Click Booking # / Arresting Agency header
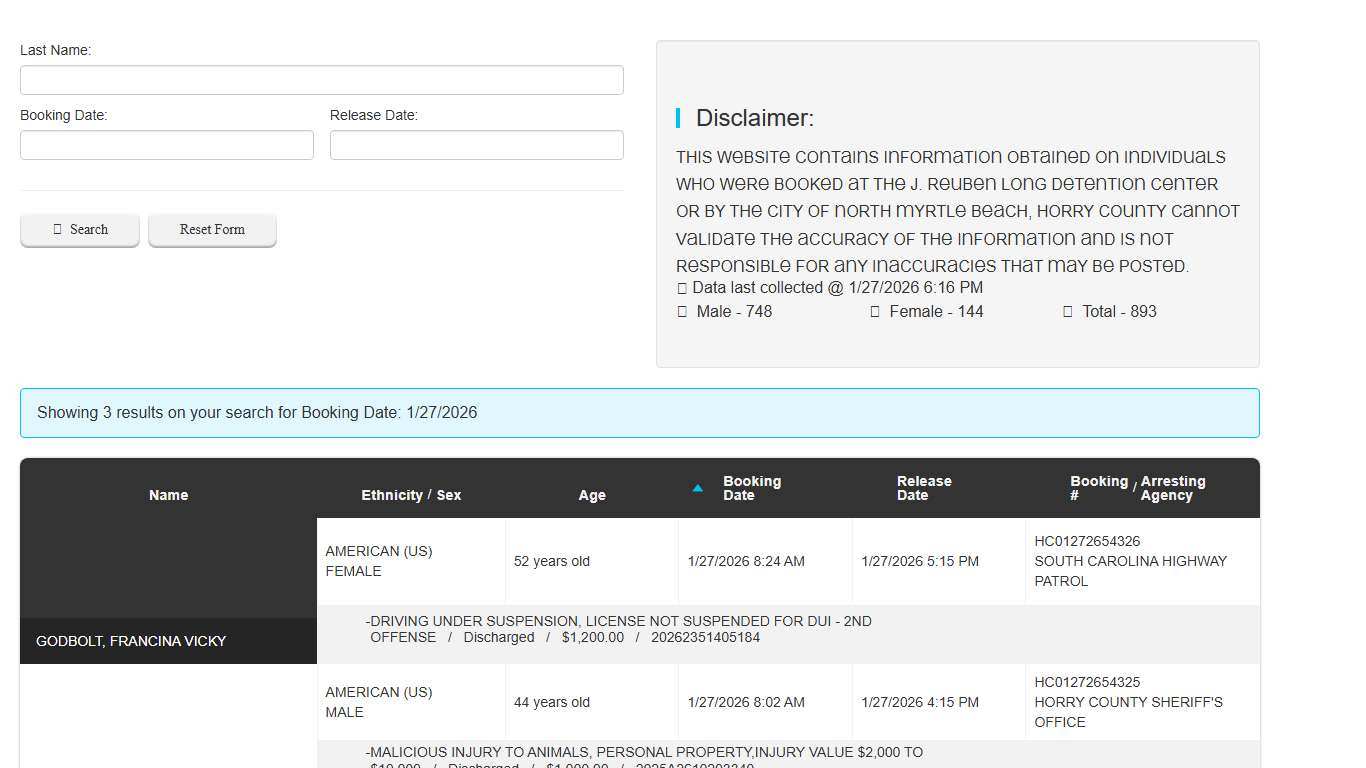1366x768 pixels. point(1138,488)
